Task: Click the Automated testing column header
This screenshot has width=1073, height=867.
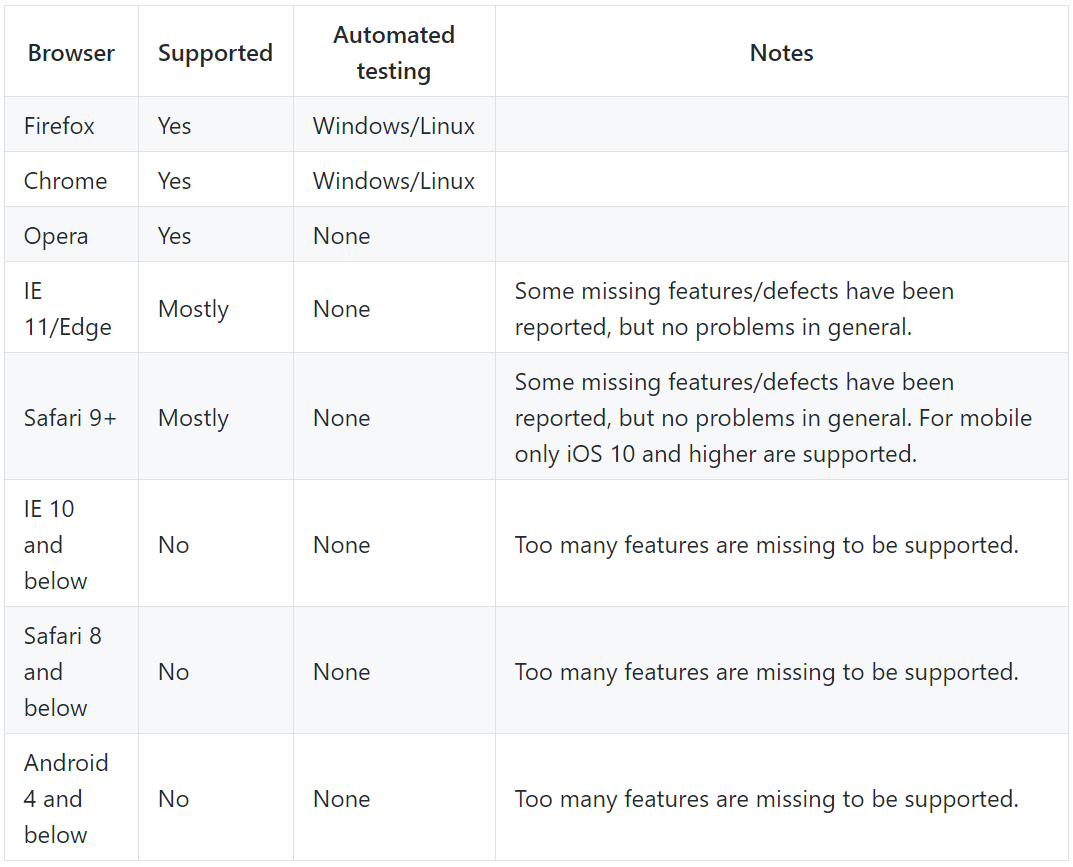Action: [394, 53]
